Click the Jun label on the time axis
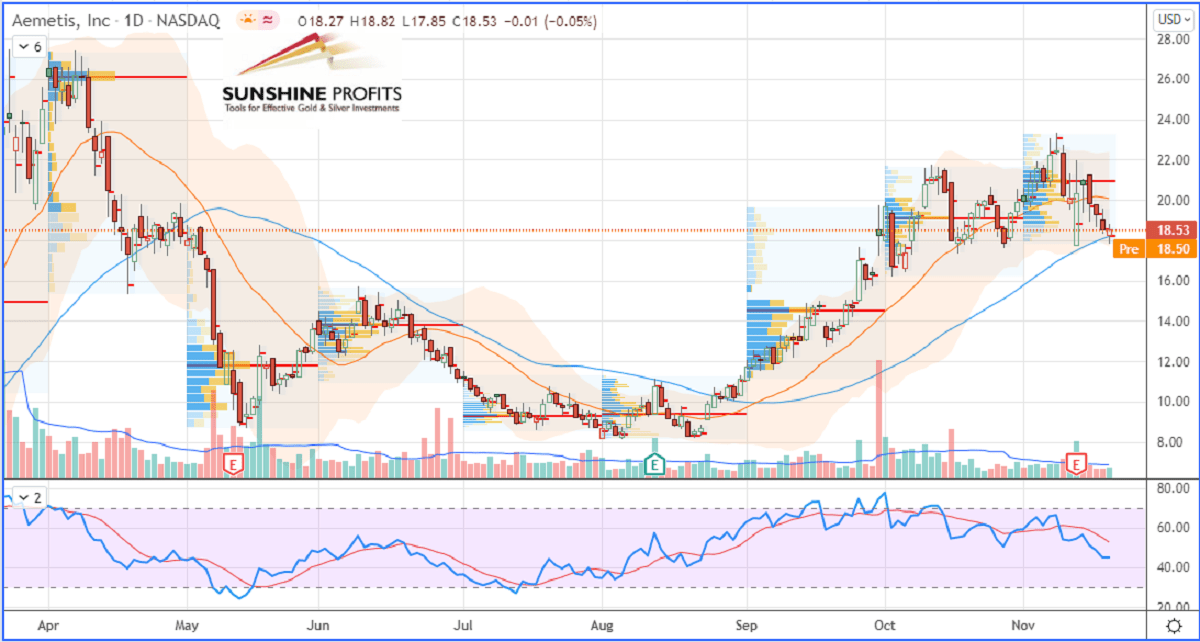Screen dimensions: 1200x642 318,627
